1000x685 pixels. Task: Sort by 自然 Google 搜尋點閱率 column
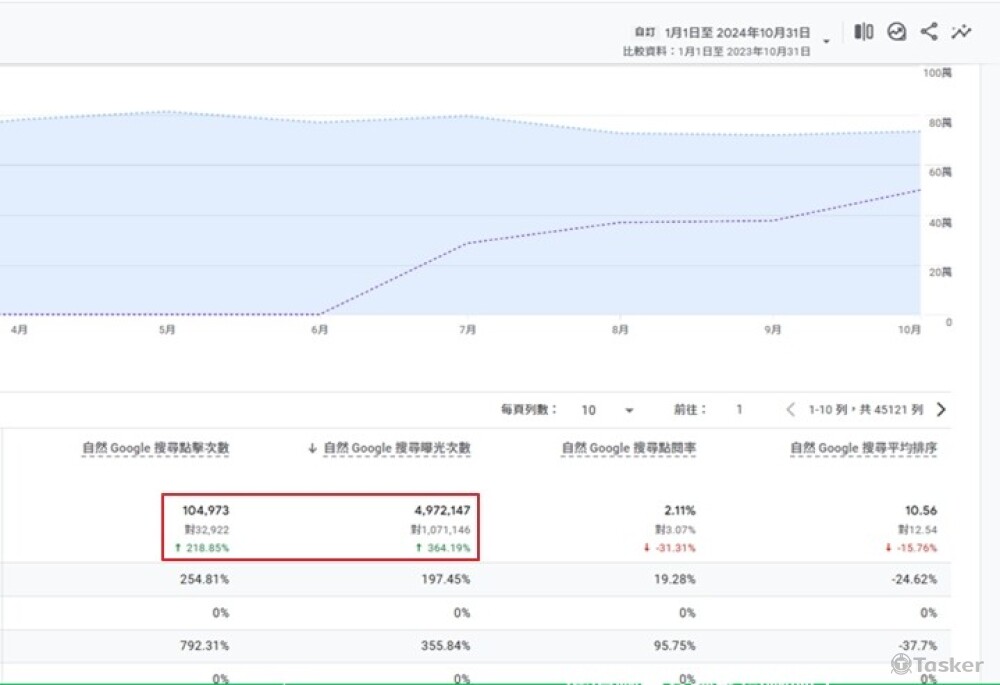click(629, 449)
